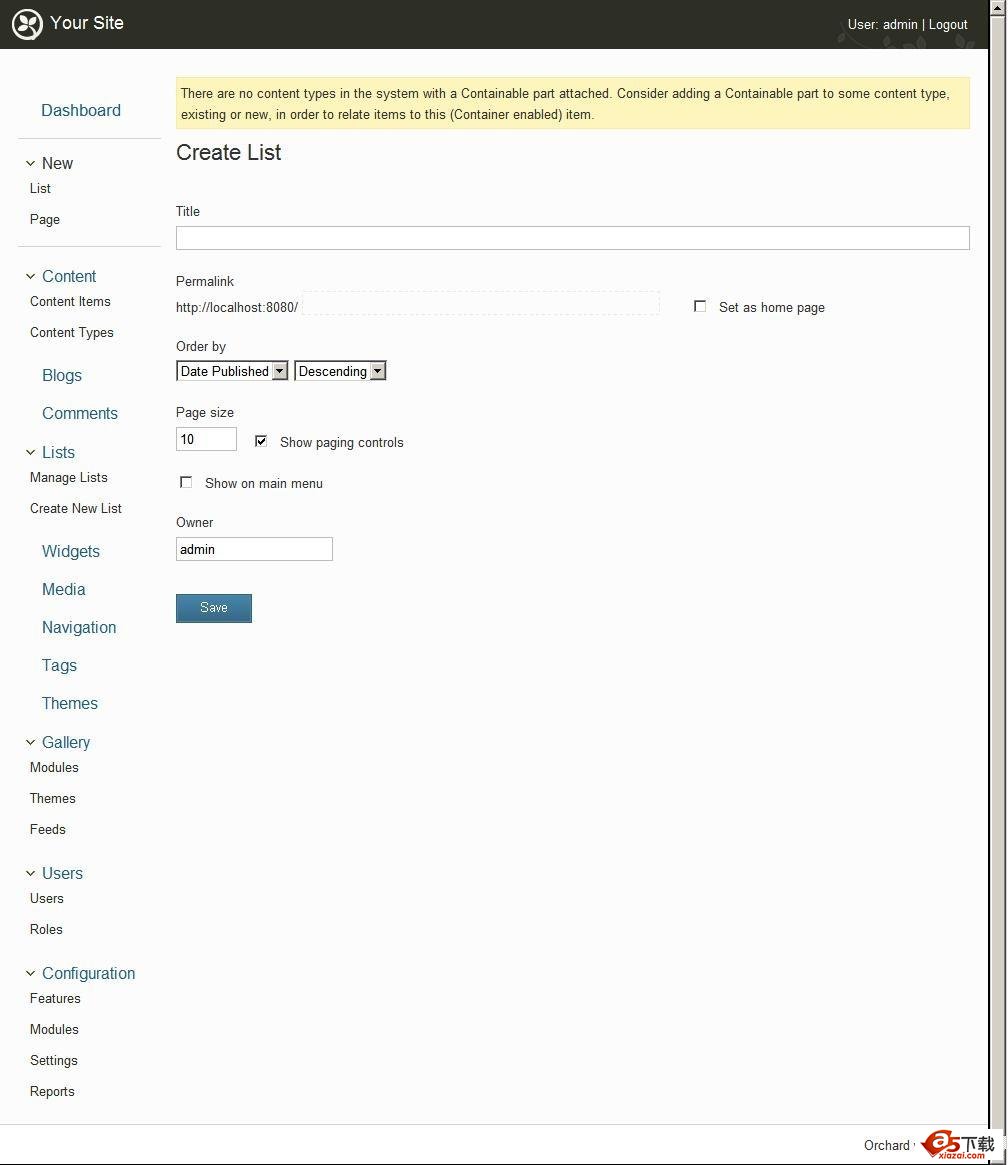Viewport: 1008px width, 1165px height.
Task: Open the Dashboard menu item
Action: tap(81, 111)
